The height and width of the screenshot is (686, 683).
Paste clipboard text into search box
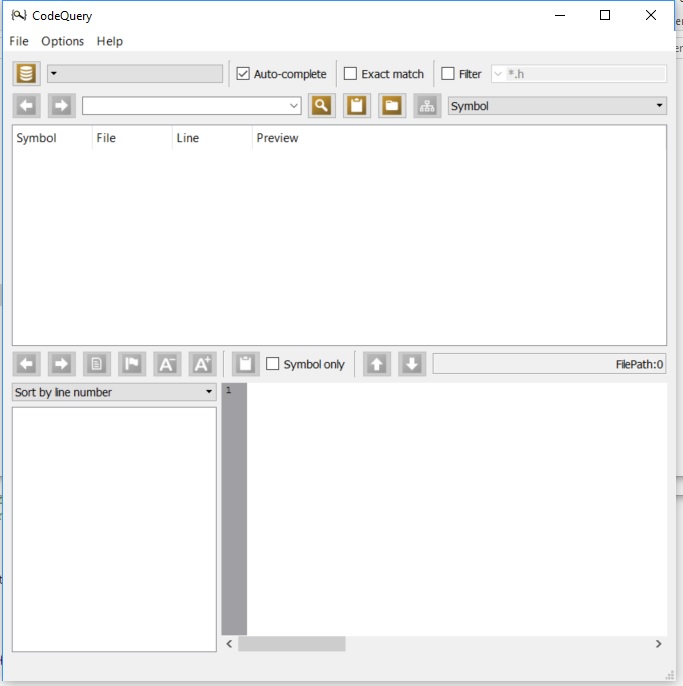356,106
